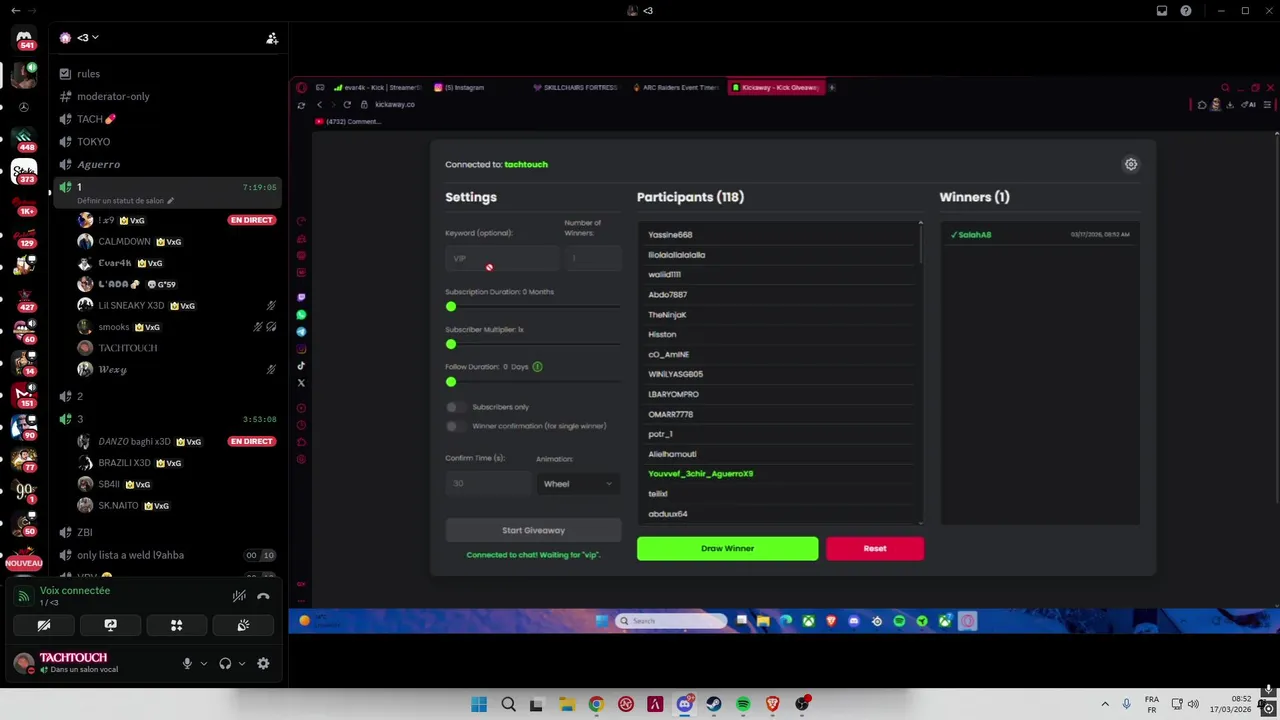
Task: Turn on camera in Discord voice panel
Action: [x=44, y=625]
